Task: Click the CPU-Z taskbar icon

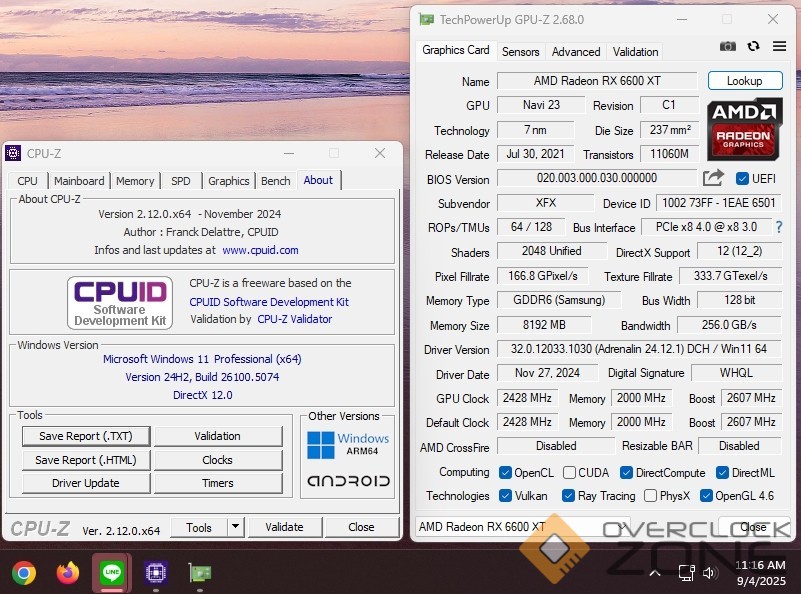Action: 155,573
